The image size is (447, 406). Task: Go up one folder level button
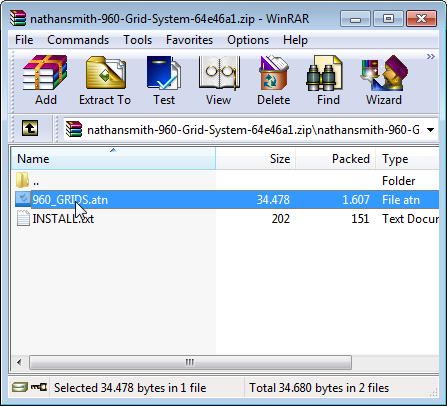30,128
